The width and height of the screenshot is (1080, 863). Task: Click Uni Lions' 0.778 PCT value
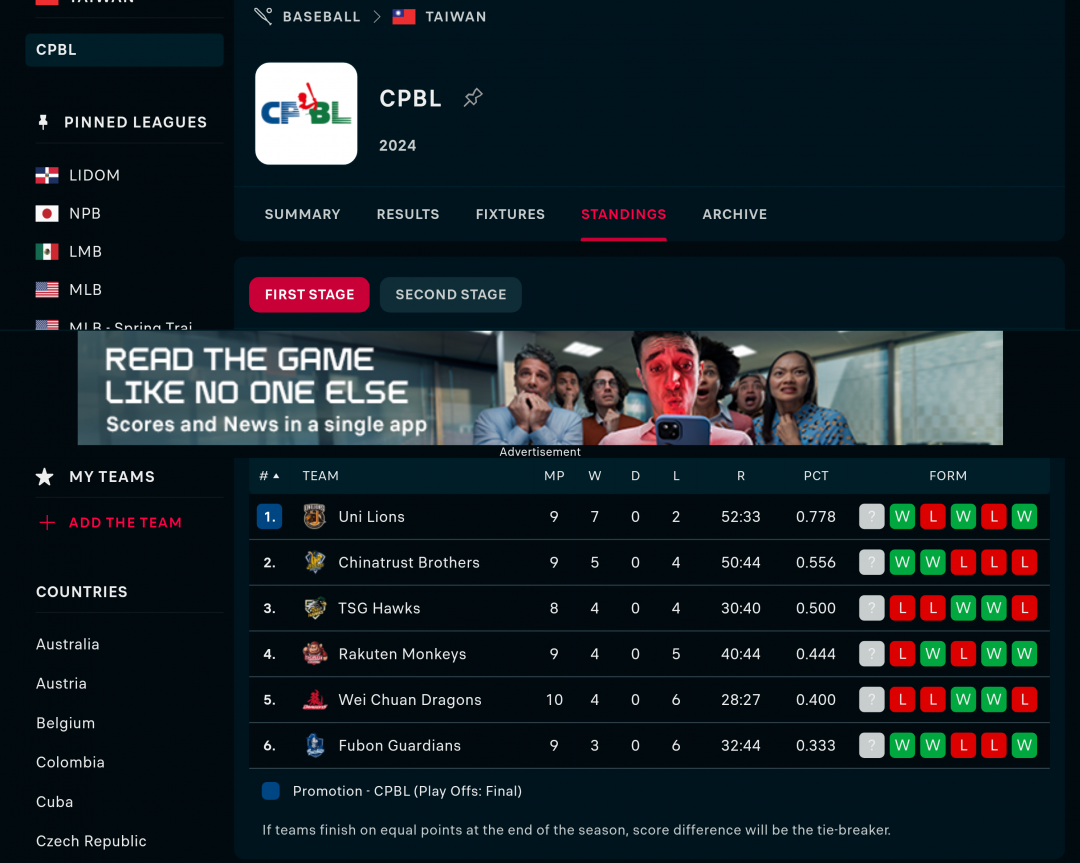click(816, 517)
